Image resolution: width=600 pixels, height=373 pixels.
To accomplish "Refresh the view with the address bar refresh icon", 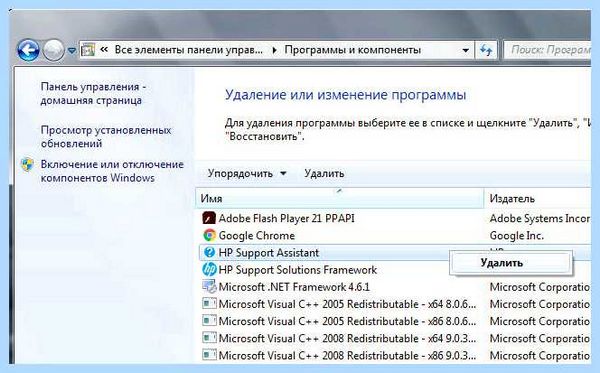I will coord(486,50).
